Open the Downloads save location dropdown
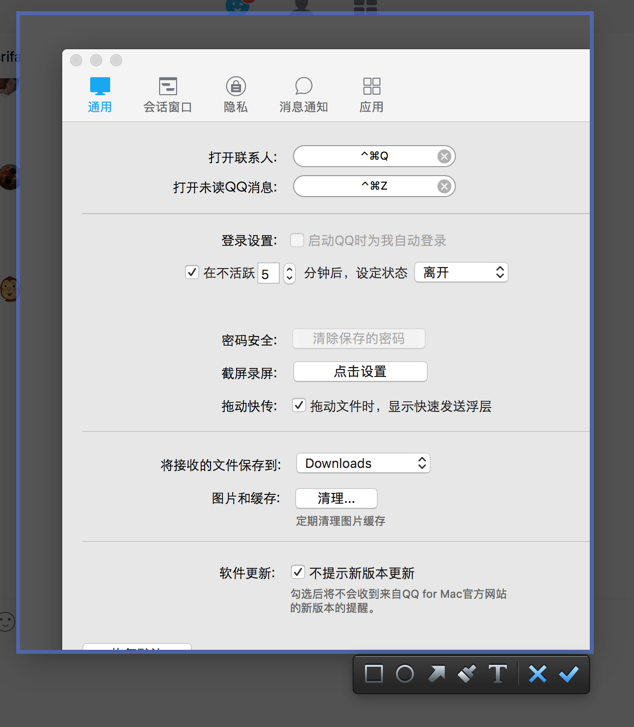The height and width of the screenshot is (727, 634). click(x=363, y=463)
